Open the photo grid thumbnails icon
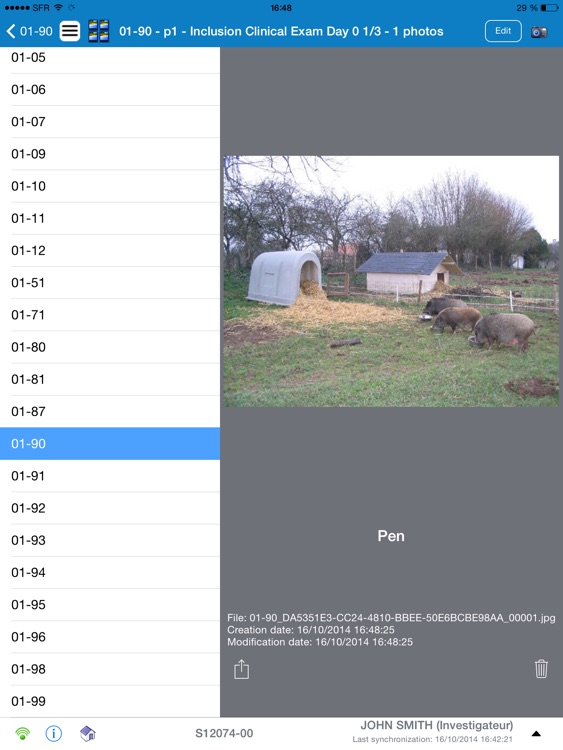 tap(99, 32)
